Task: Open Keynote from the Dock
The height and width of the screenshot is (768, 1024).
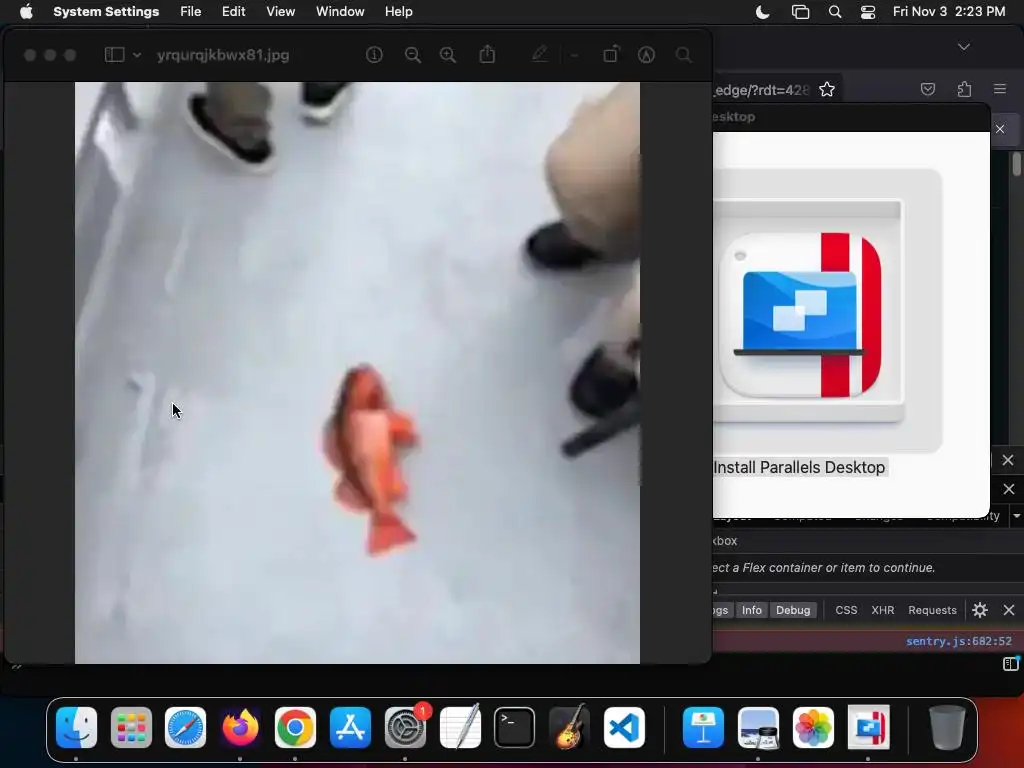Action: tap(703, 728)
